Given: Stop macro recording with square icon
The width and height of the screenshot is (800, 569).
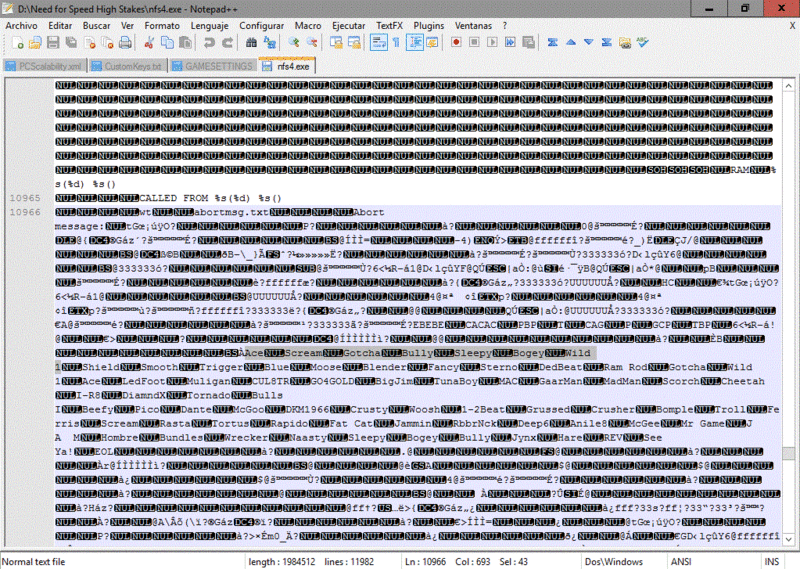Looking at the screenshot, I should tap(474, 43).
